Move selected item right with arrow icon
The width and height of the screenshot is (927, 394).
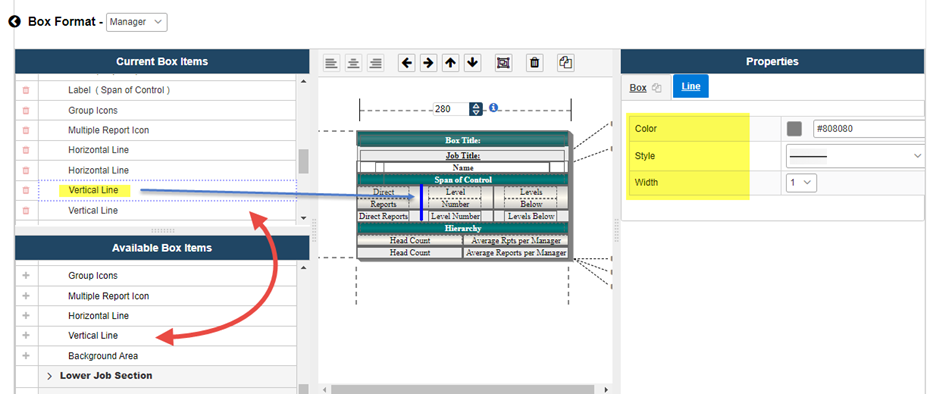[428, 63]
